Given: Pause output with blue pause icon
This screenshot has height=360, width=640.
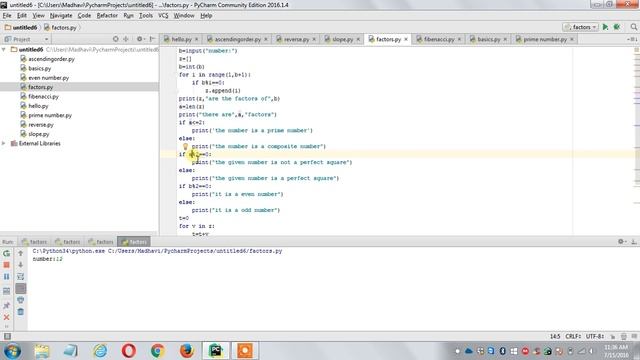Looking at the screenshot, I should point(7,277).
